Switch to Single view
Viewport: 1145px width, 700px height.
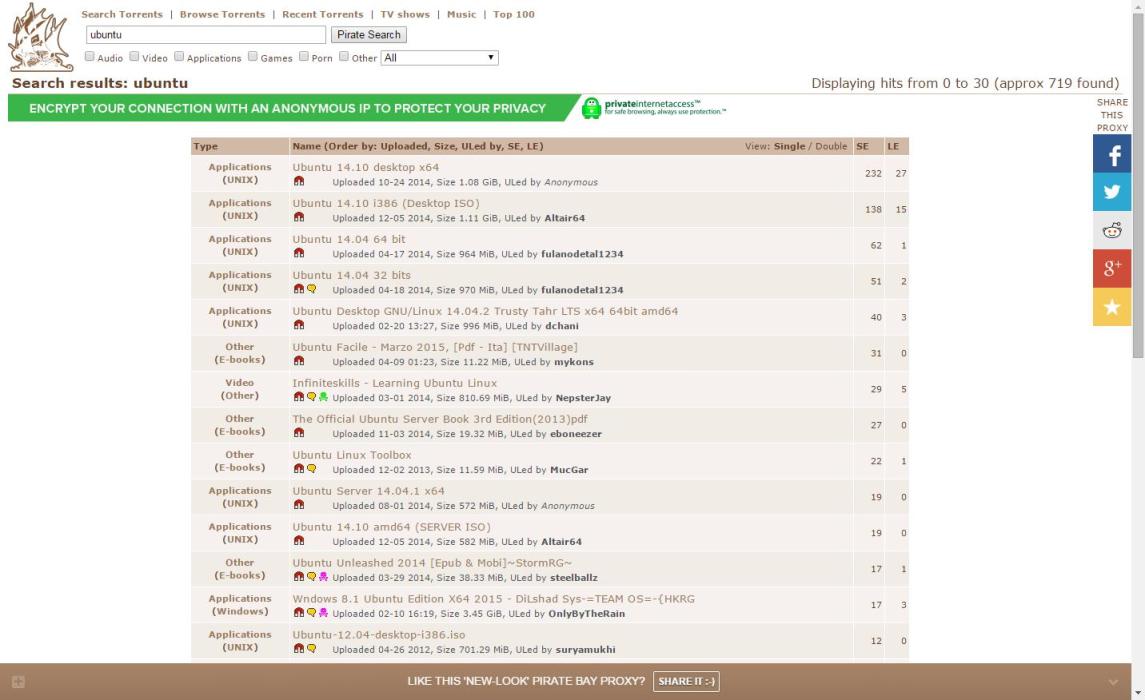pos(789,146)
